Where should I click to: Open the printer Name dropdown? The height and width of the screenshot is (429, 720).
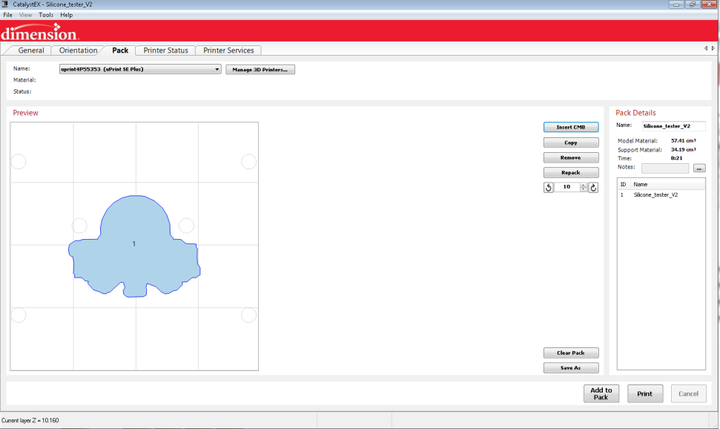point(140,69)
